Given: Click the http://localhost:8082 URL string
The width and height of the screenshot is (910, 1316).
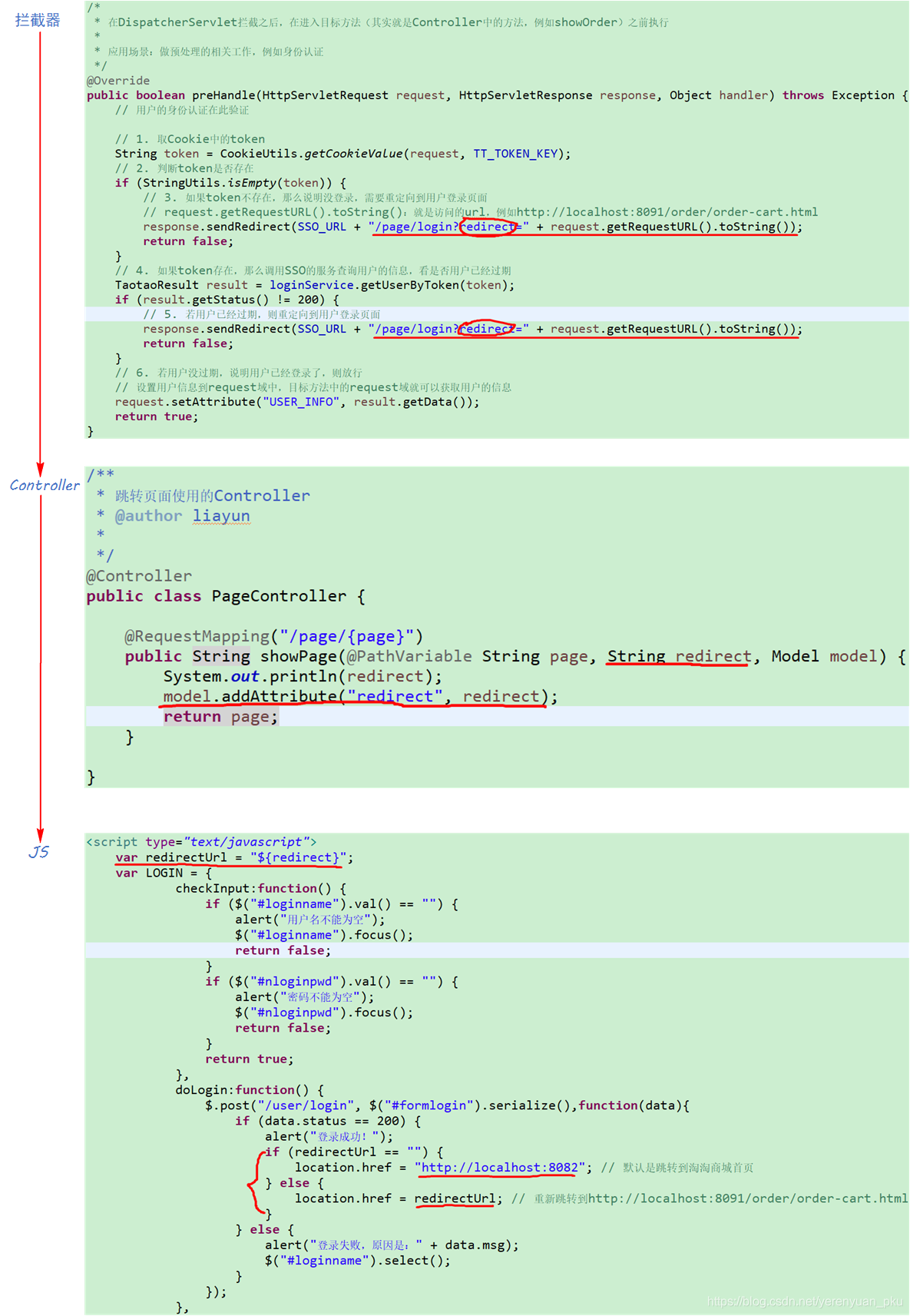Looking at the screenshot, I should pos(500,1168).
